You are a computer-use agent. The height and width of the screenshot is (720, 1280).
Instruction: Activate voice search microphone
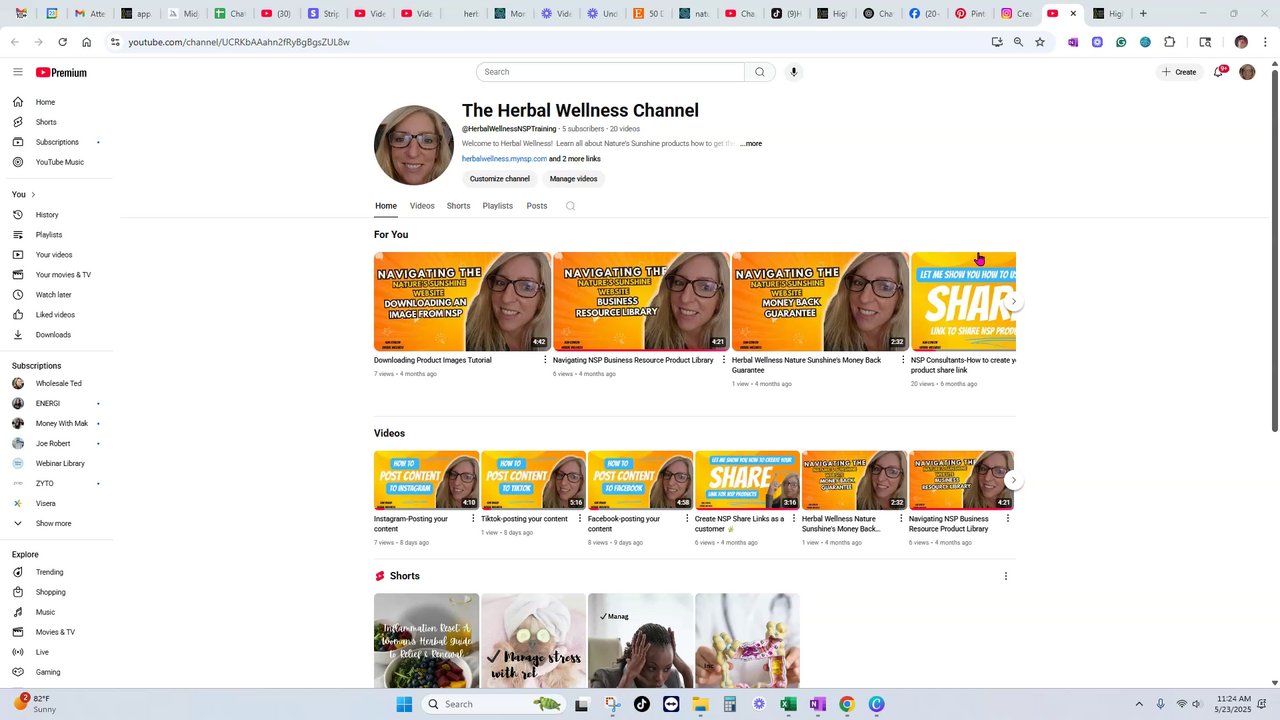click(x=794, y=72)
